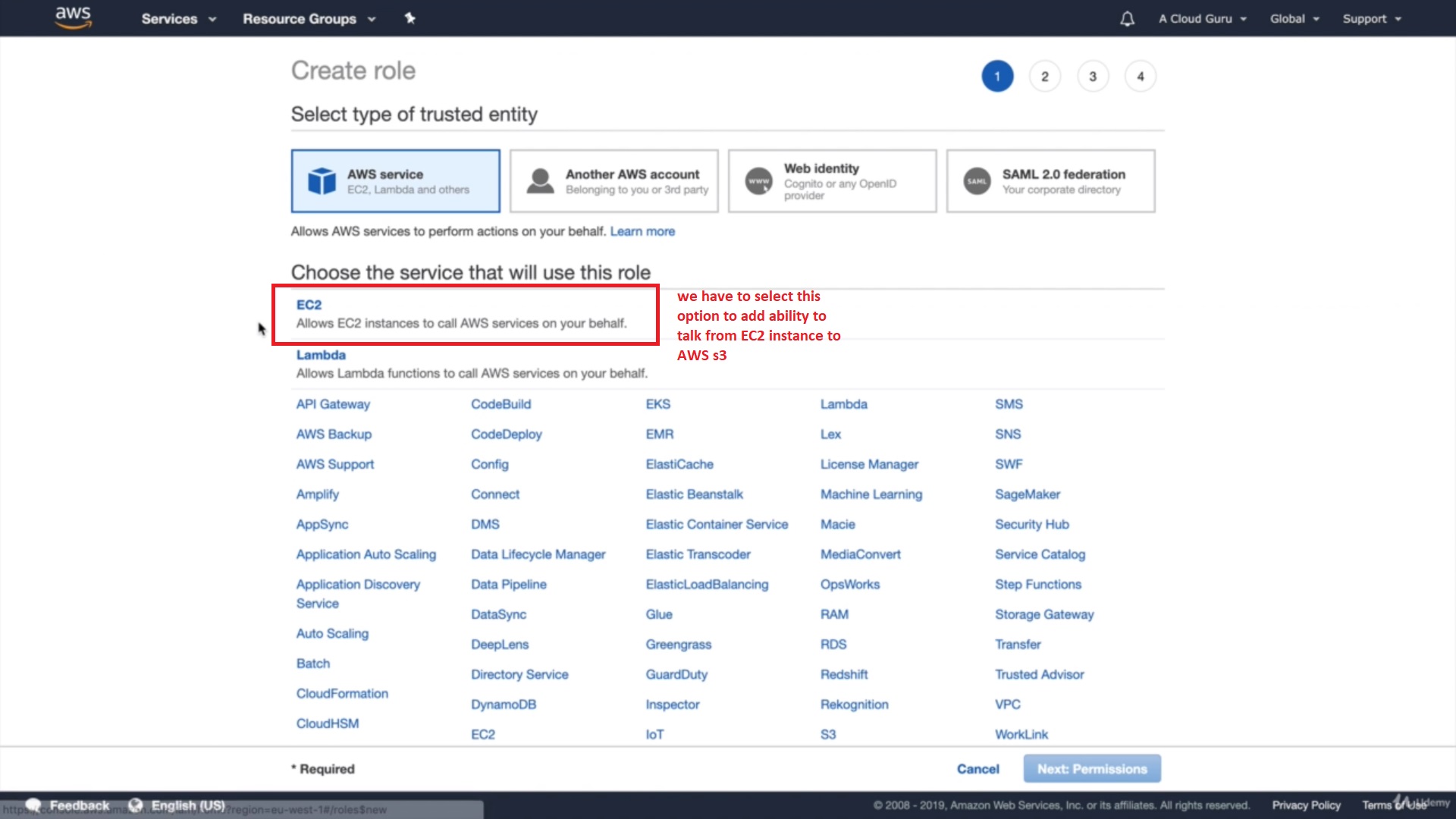Open the Resource Groups dropdown
The width and height of the screenshot is (1456, 819).
tap(309, 19)
